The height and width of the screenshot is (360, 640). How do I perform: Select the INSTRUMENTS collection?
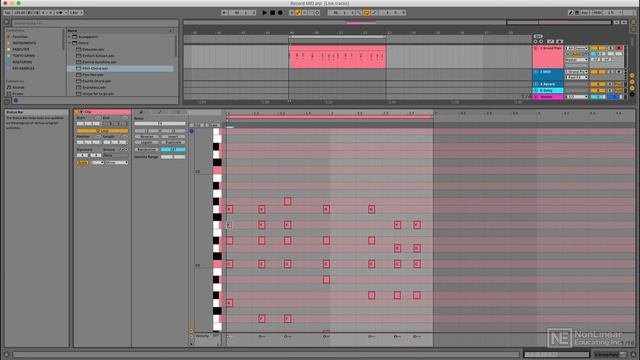point(24,43)
